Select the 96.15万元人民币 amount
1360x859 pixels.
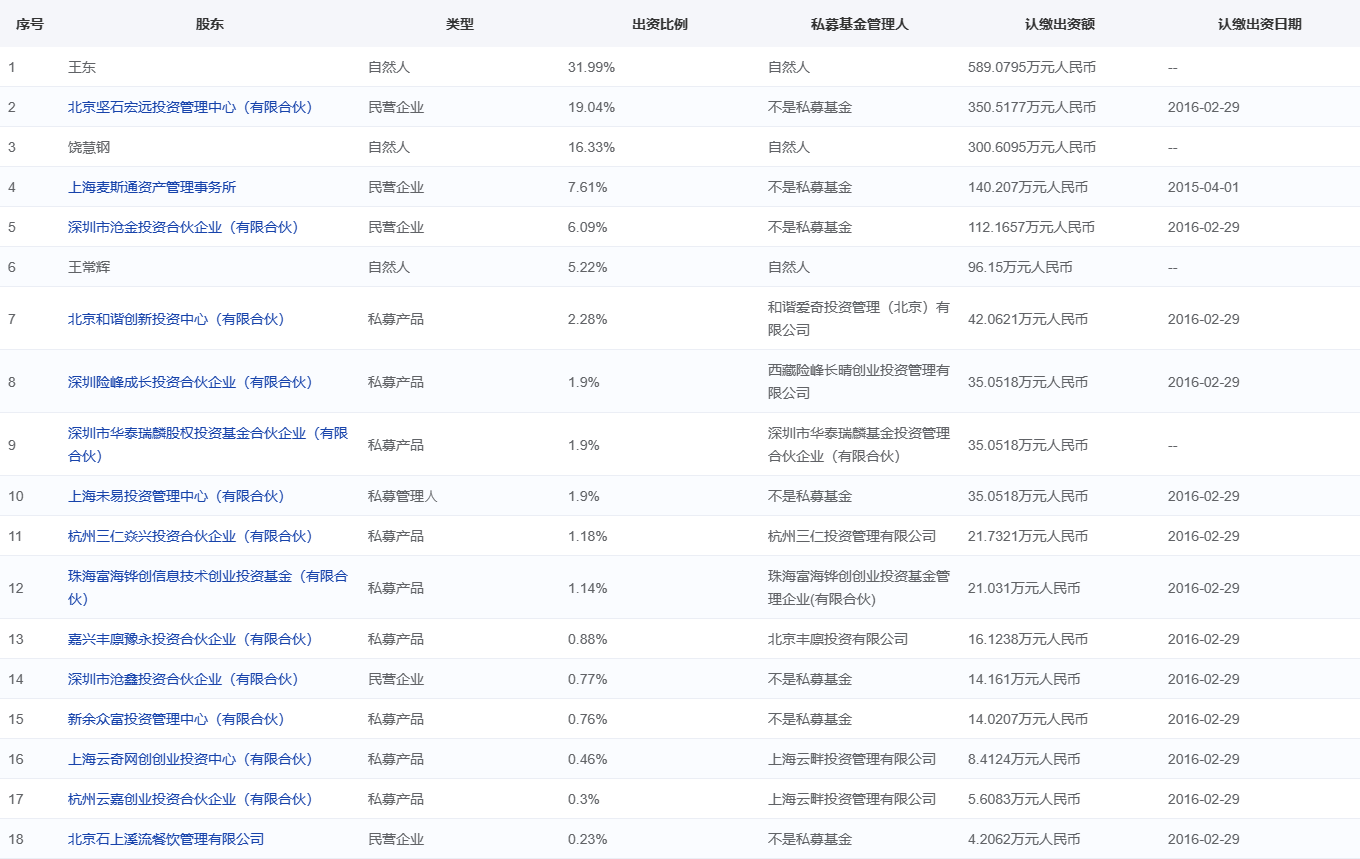point(1020,267)
